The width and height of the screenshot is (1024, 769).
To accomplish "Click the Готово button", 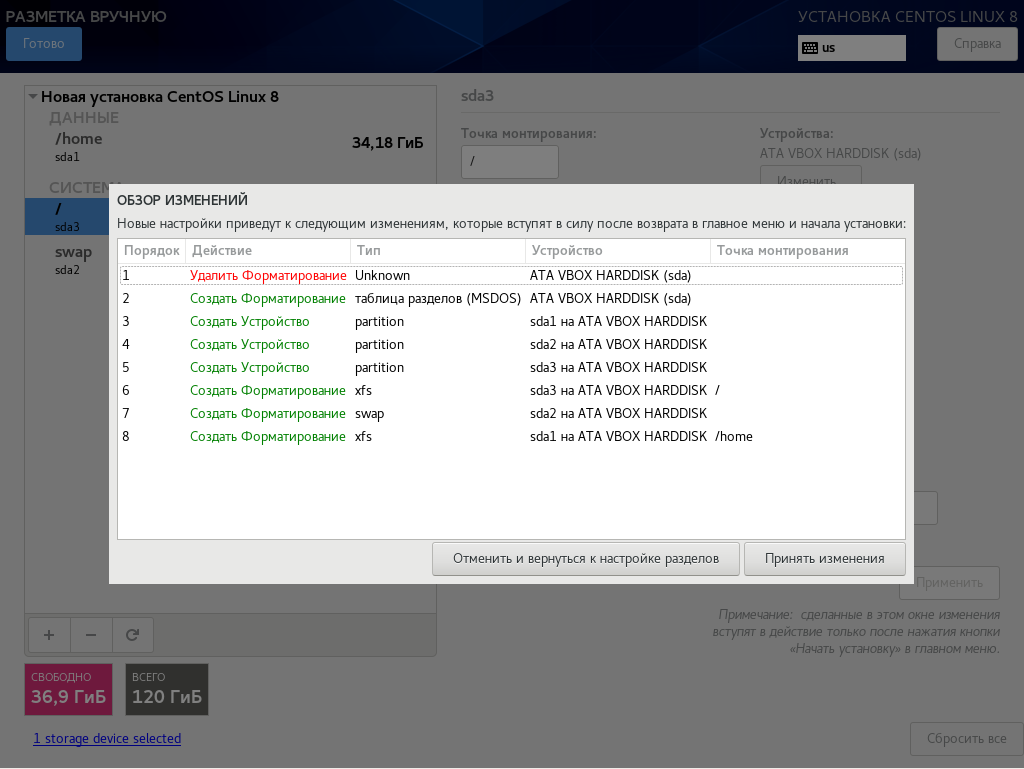I will tap(44, 44).
